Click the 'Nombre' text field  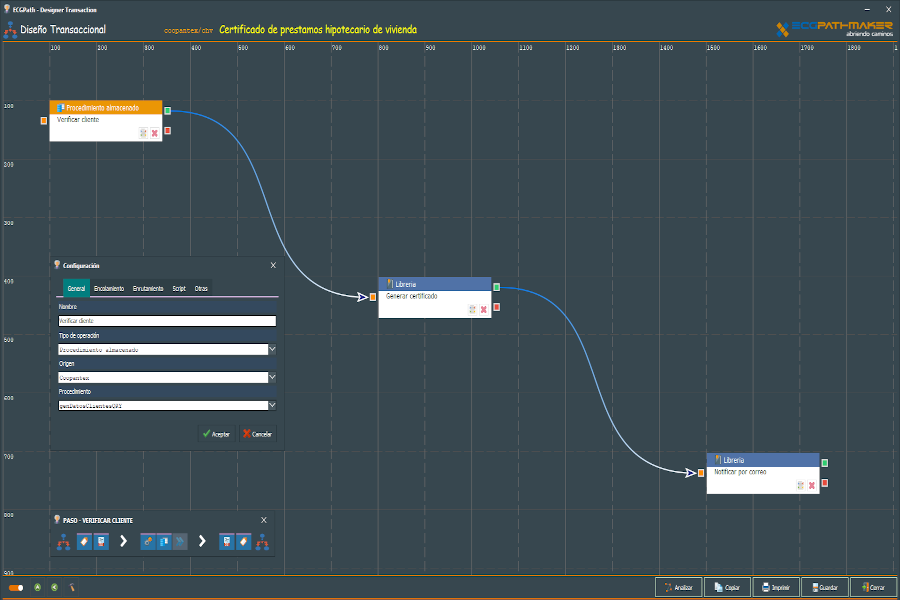pos(166,321)
